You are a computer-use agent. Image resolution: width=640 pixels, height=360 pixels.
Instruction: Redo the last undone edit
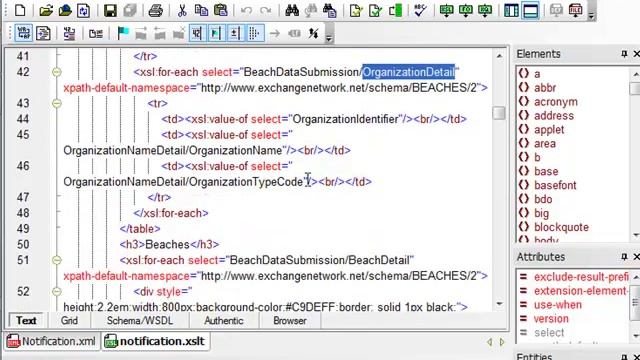(x=265, y=10)
